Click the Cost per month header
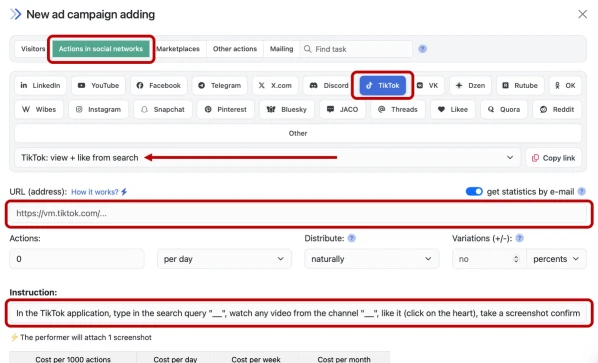Viewport: 598px width, 363px height. pos(344,359)
